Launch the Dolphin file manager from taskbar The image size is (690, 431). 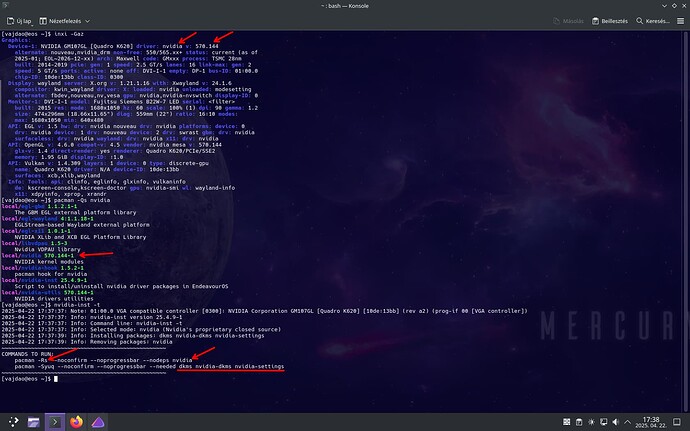pos(33,422)
